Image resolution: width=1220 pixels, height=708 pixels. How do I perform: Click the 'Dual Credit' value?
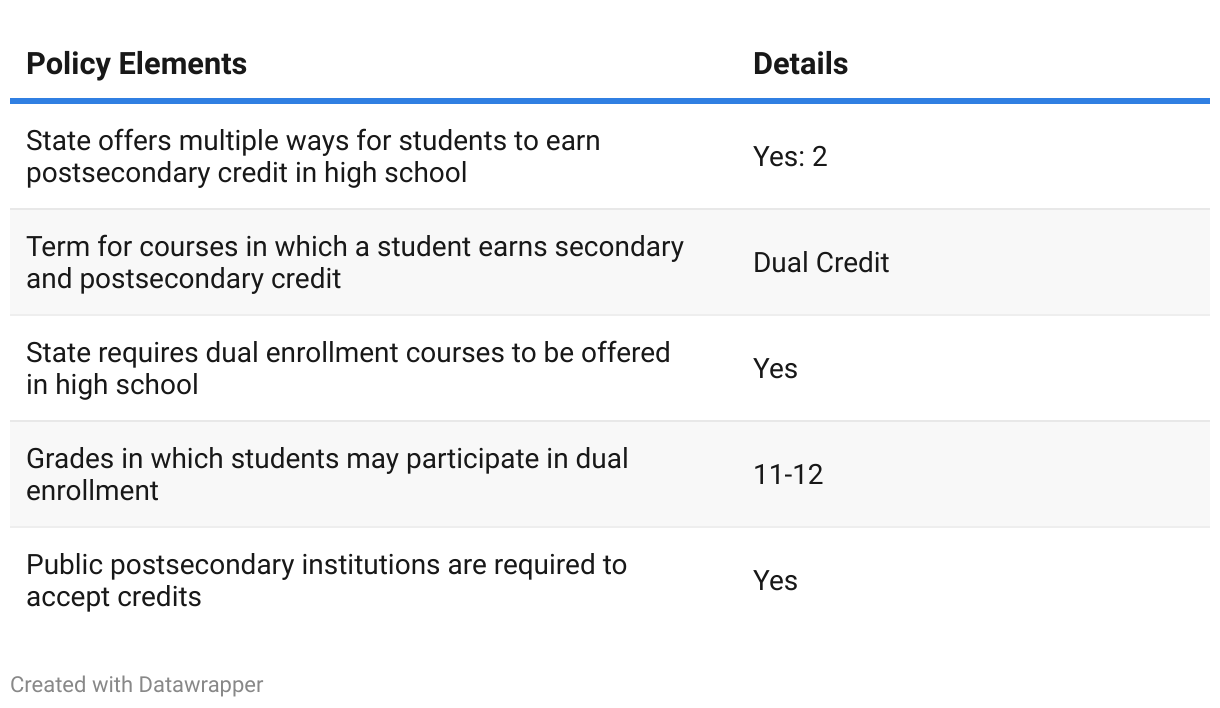[821, 263]
